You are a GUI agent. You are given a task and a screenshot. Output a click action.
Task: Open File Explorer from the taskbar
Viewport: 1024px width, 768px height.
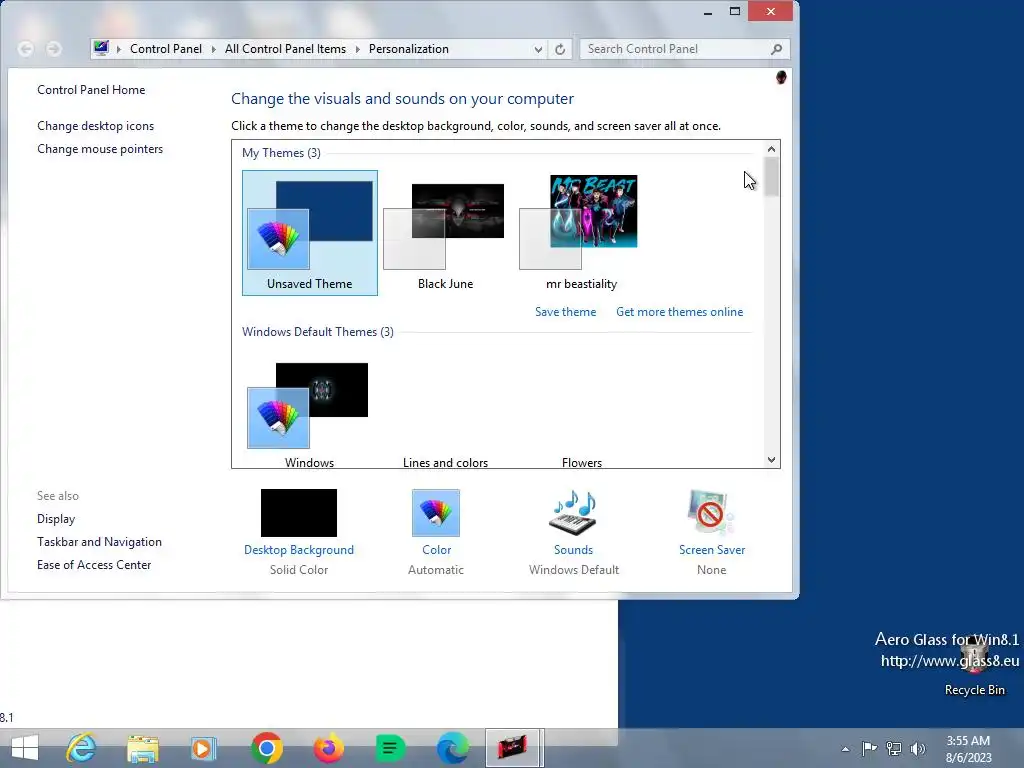point(142,748)
